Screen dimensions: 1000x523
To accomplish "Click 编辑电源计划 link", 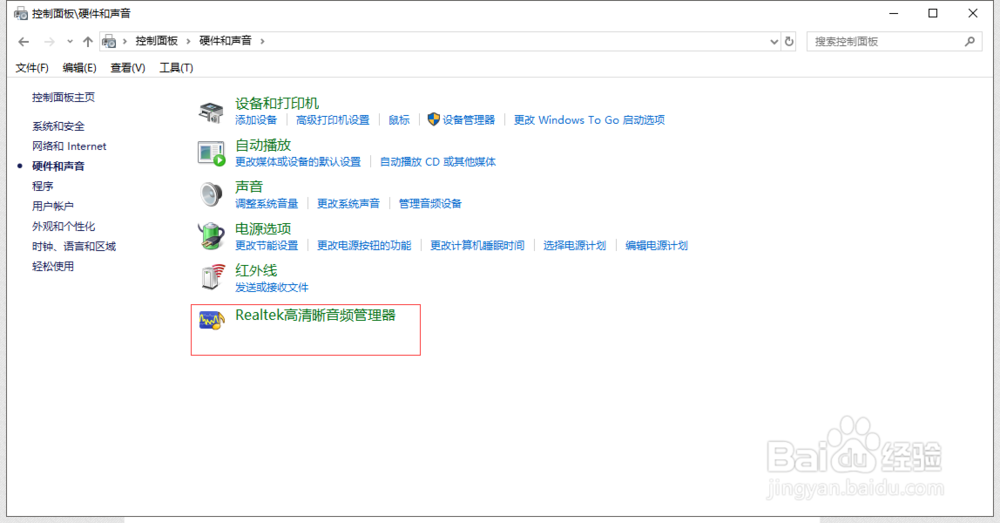I will click(x=656, y=246).
